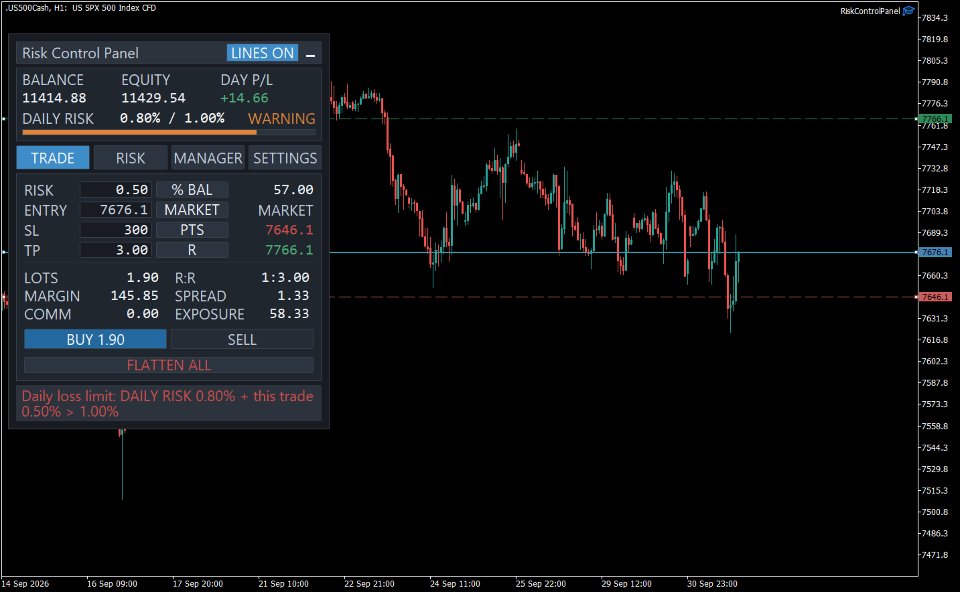Viewport: 960px width, 592px height.
Task: Click the RiskControlPanel expert advisor icon
Action: point(909,10)
